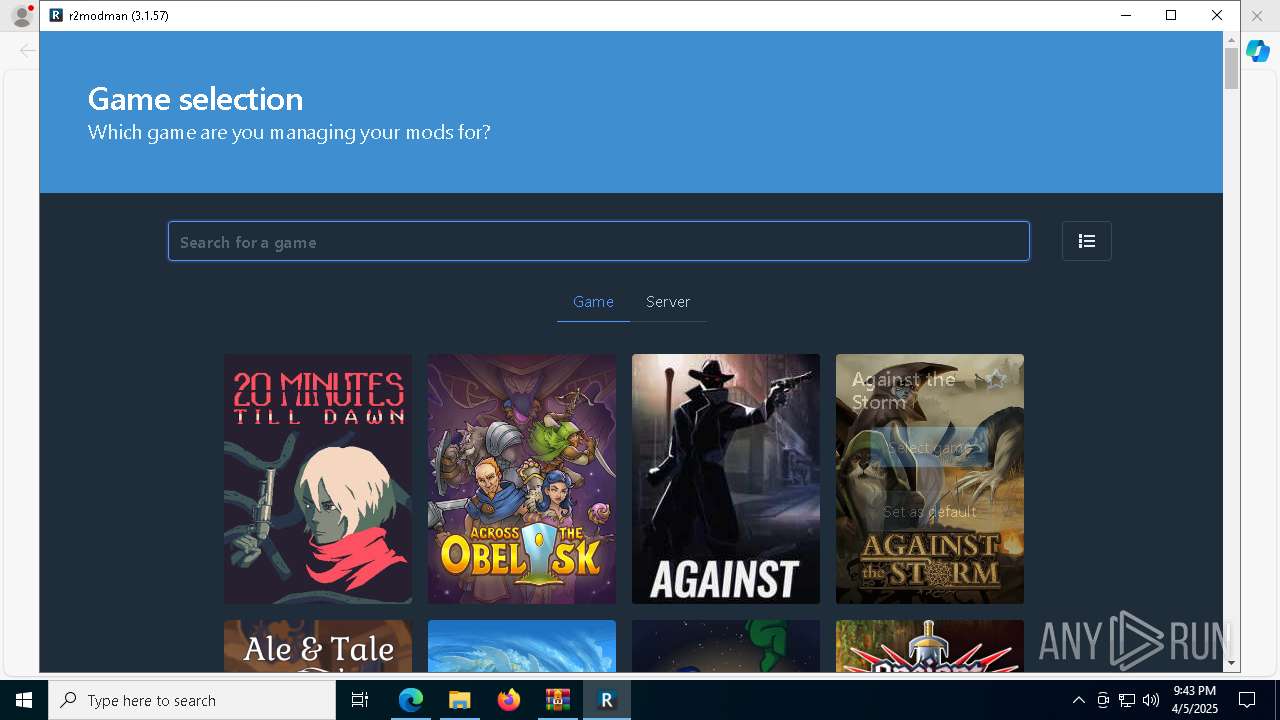Open File Explorer from taskbar
This screenshot has width=1280, height=720.
(459, 700)
